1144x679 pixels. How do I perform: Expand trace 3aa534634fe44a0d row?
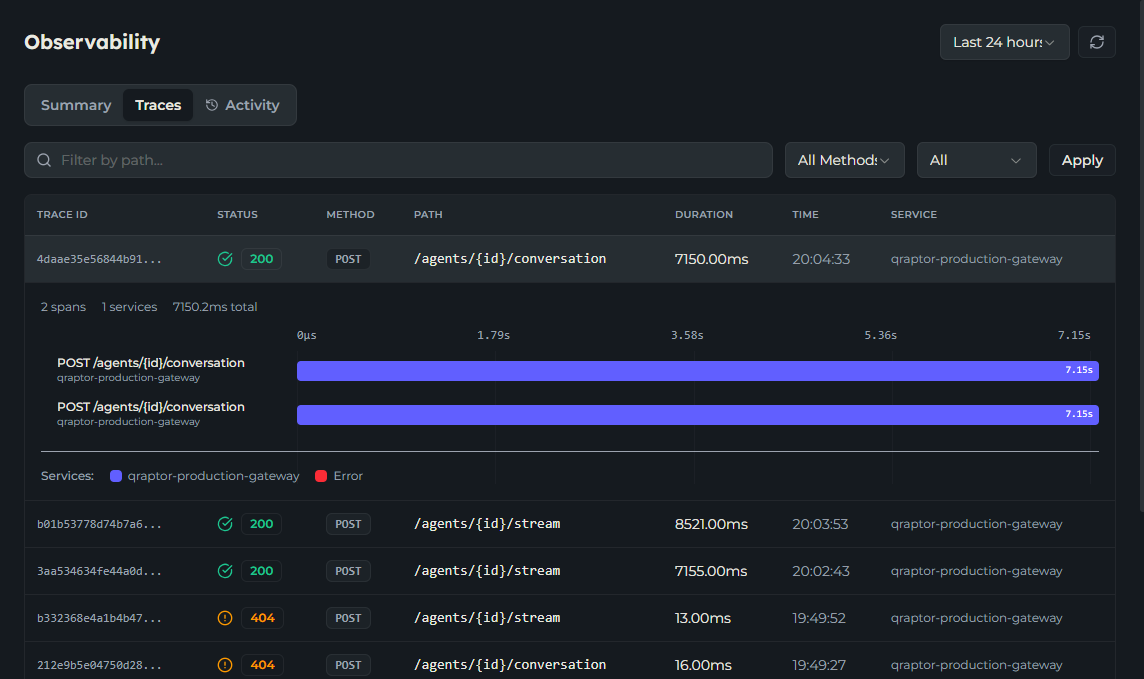coord(570,571)
